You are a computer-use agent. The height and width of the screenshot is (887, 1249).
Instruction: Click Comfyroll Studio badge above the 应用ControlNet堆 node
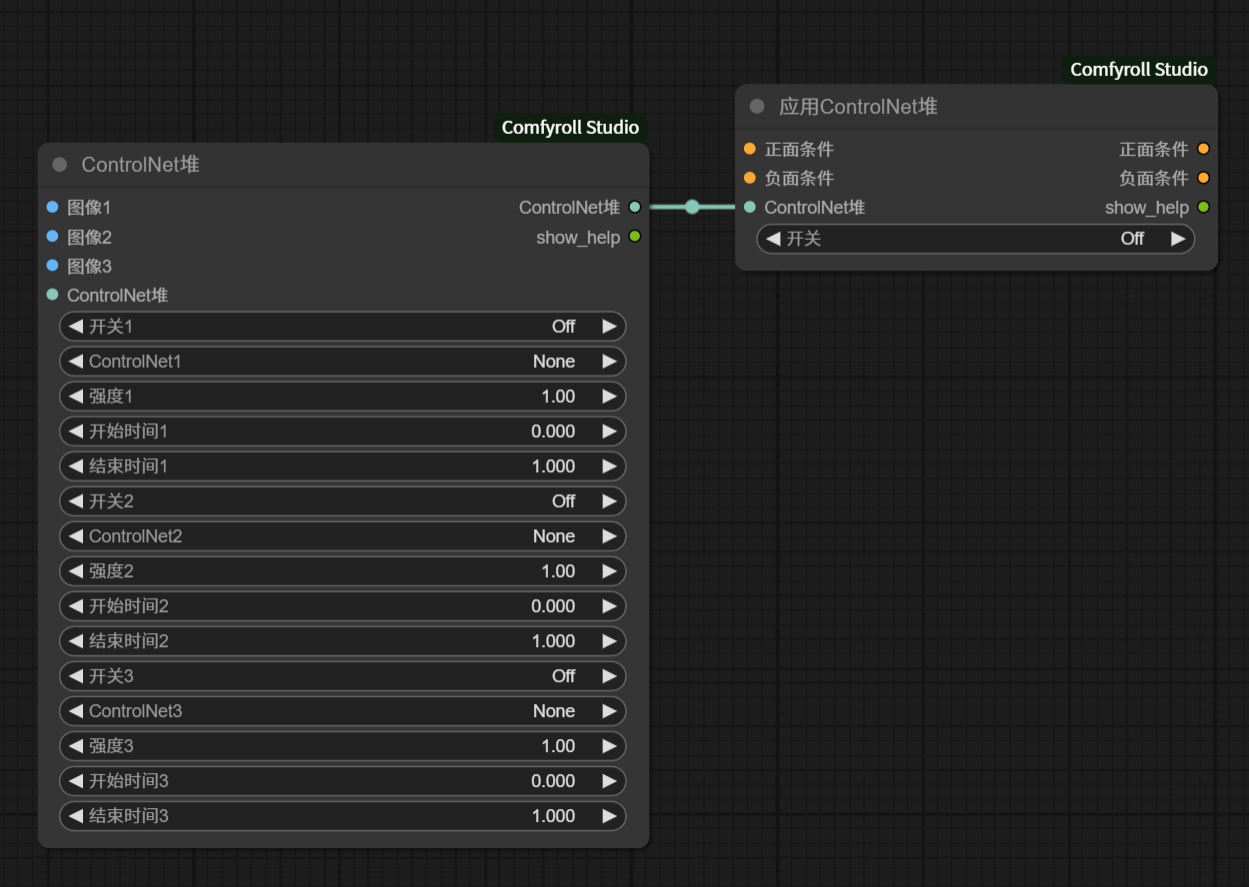(x=1139, y=70)
